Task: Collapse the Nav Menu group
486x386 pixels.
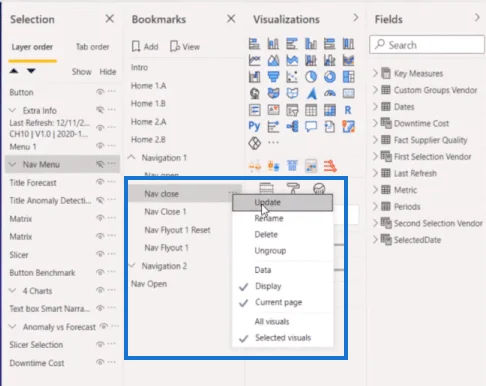Action: pyautogui.click(x=13, y=164)
